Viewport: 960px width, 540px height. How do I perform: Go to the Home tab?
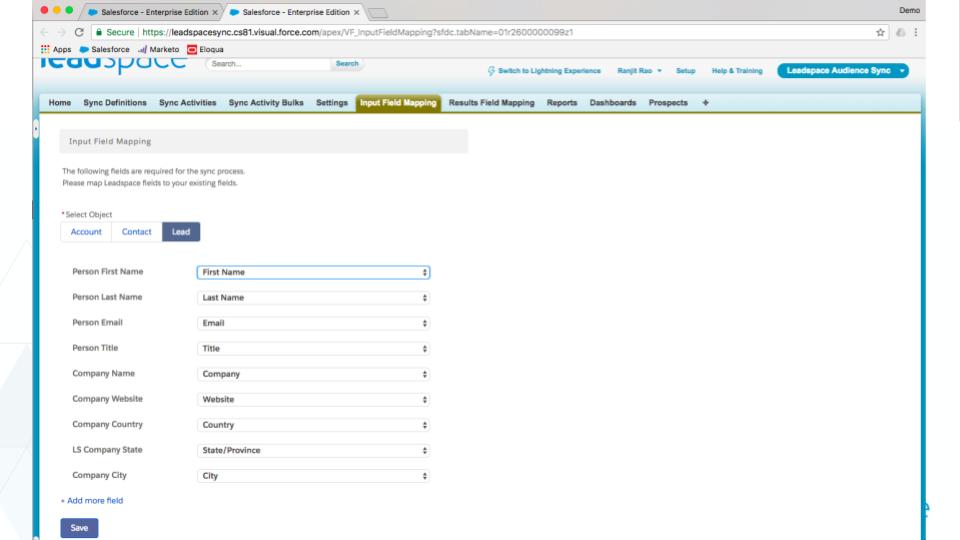coord(60,103)
